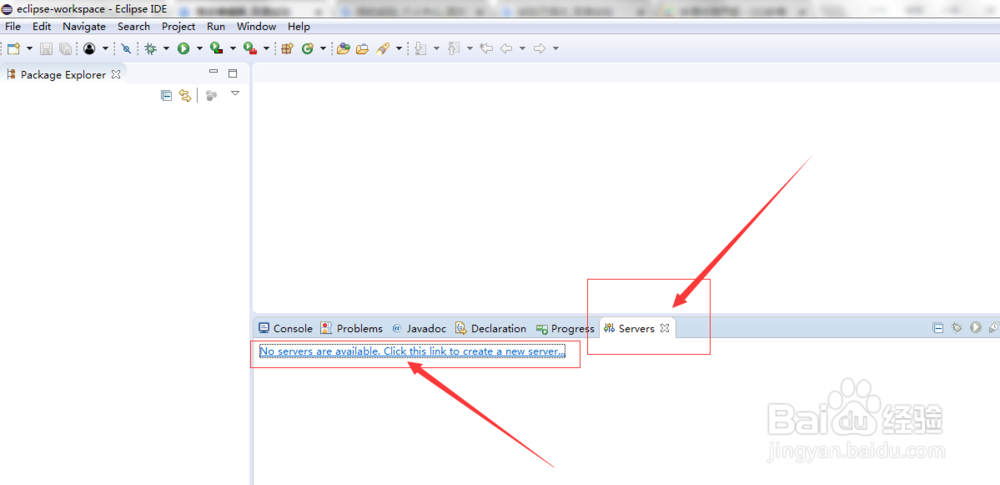Open the Debug dropdown arrow

click(x=166, y=48)
